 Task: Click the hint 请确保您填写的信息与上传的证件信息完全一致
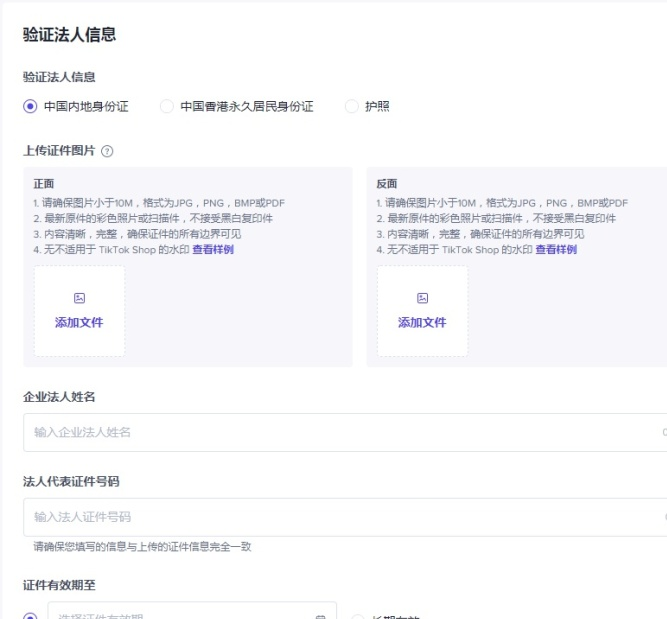click(x=143, y=547)
